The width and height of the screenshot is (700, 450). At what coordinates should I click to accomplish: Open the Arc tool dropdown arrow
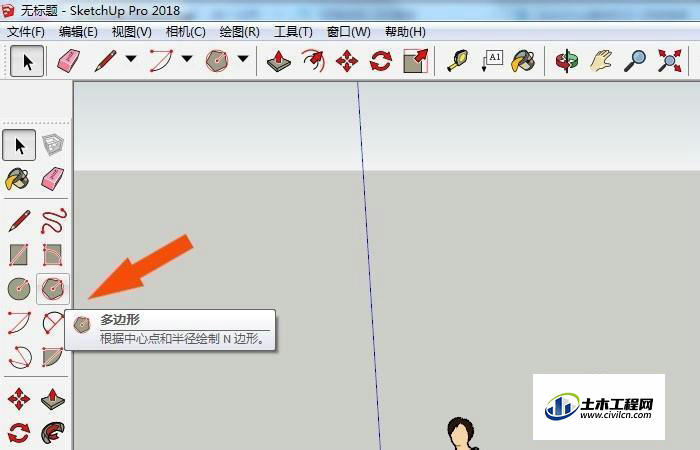click(187, 58)
